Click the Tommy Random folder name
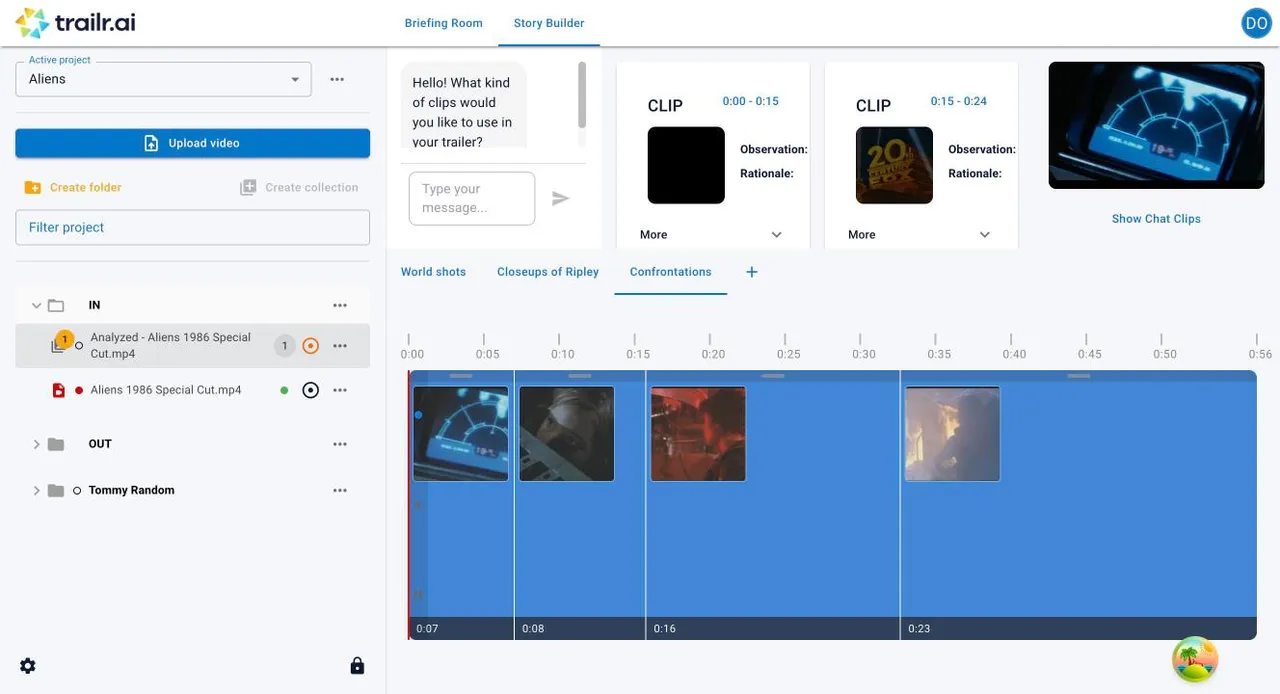Screen dimensions: 1280x694 (131, 490)
